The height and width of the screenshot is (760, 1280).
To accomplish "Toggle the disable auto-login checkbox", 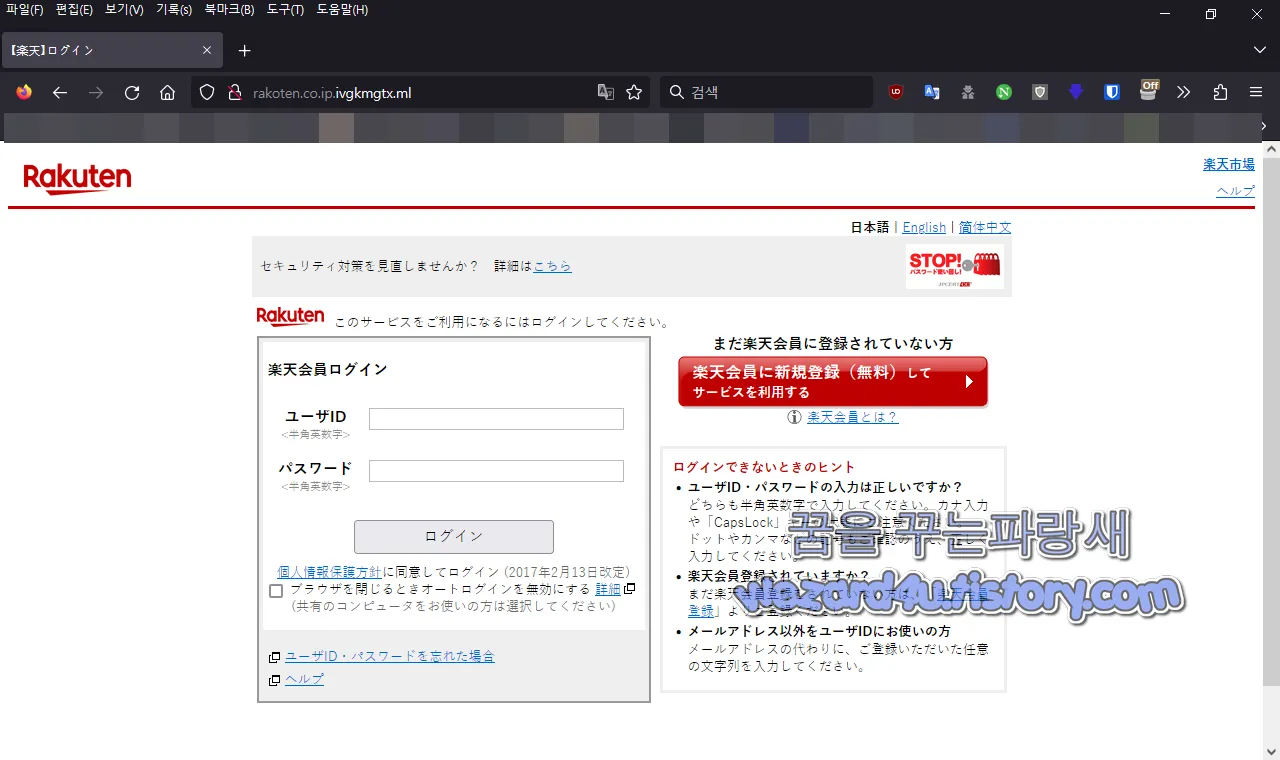I will 276,590.
